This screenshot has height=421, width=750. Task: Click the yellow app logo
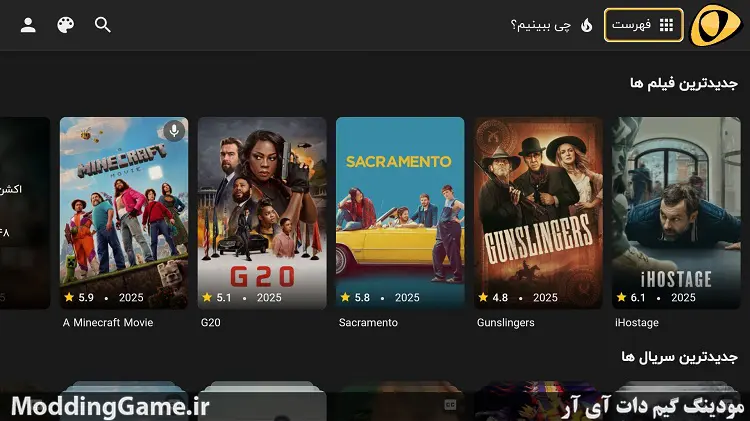click(x=716, y=25)
